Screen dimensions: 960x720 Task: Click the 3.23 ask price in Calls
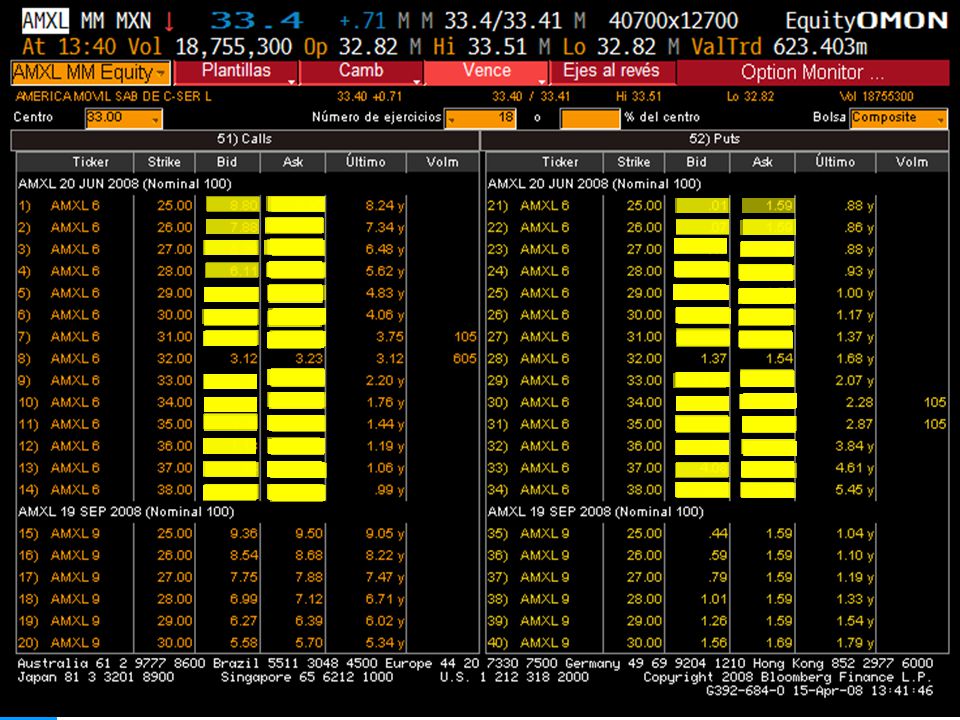[309, 359]
